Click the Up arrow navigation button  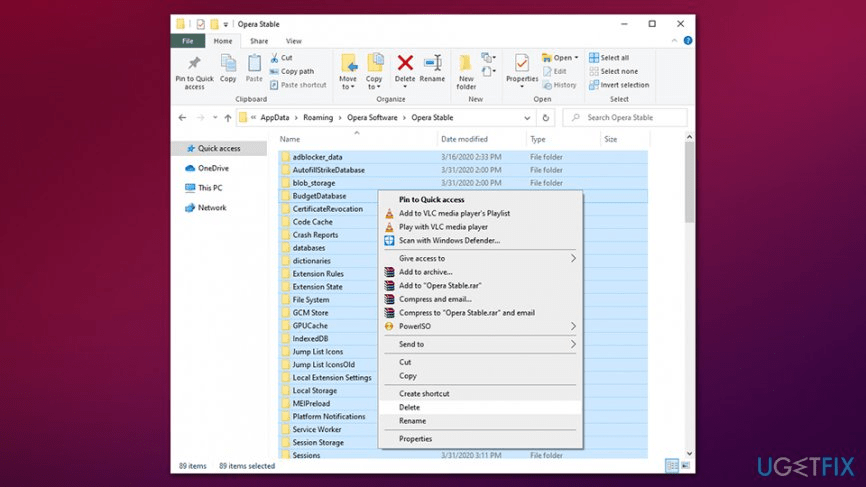point(227,118)
